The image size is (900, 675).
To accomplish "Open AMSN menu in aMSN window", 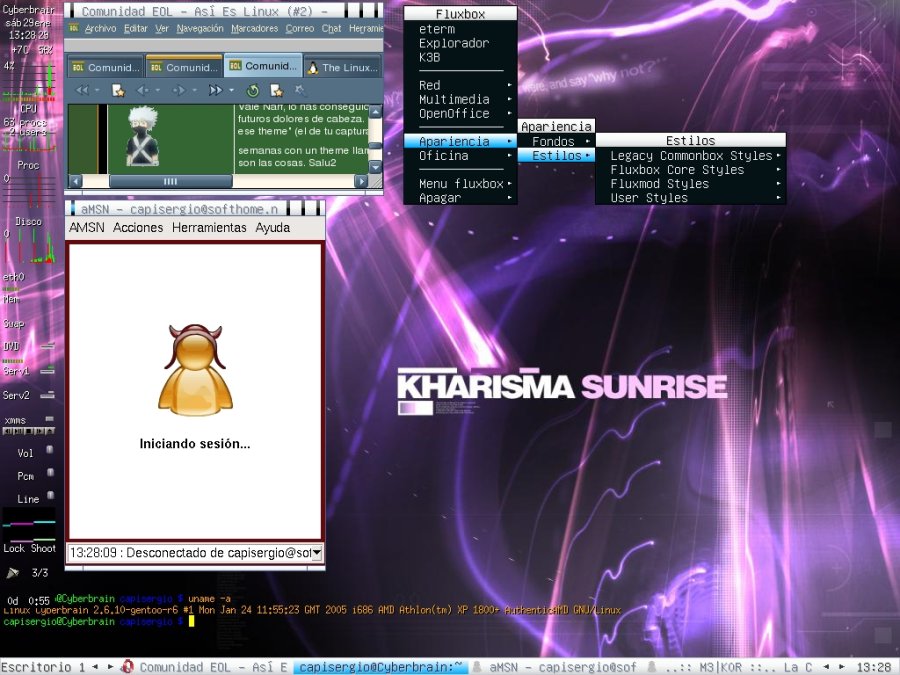I will tap(87, 227).
